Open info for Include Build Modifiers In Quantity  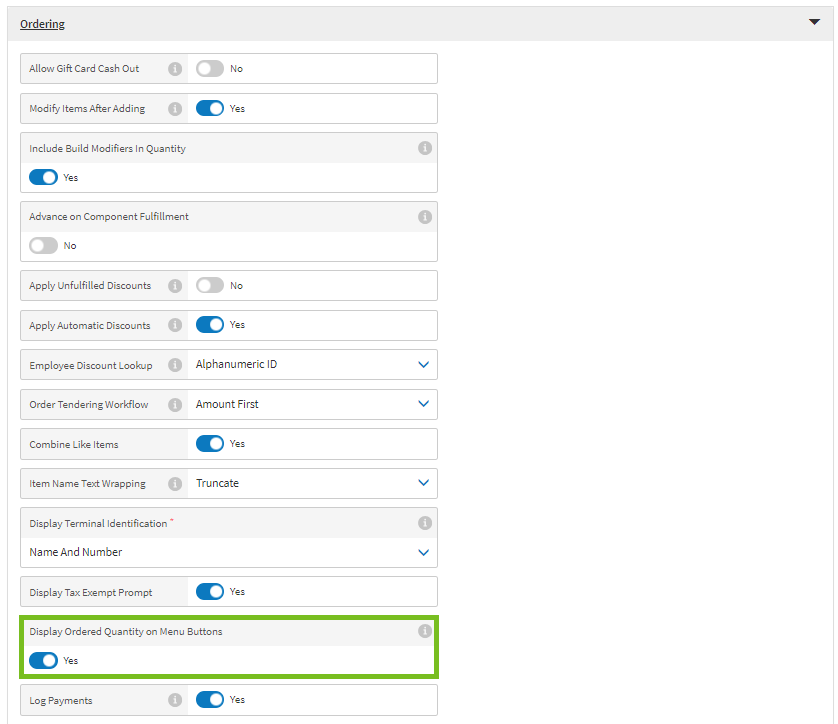(x=424, y=147)
